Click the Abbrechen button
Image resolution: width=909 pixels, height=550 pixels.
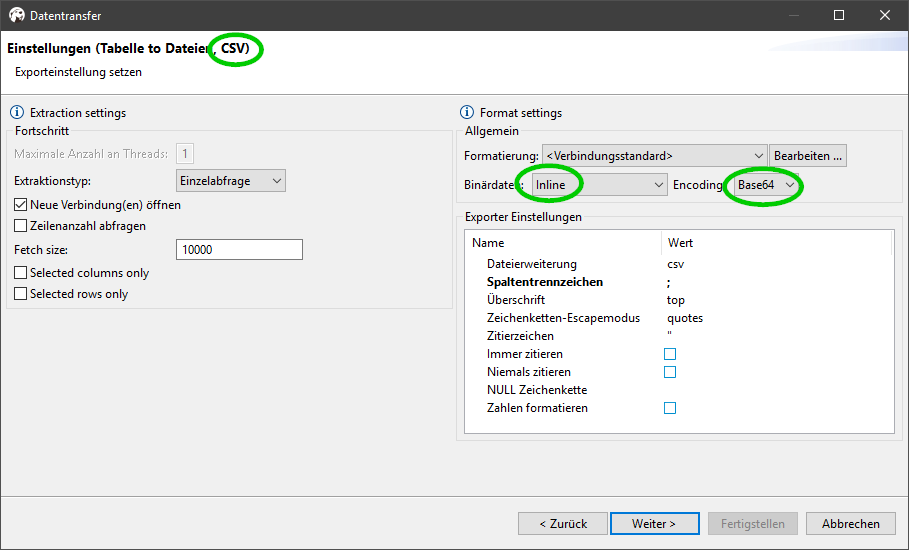(850, 523)
